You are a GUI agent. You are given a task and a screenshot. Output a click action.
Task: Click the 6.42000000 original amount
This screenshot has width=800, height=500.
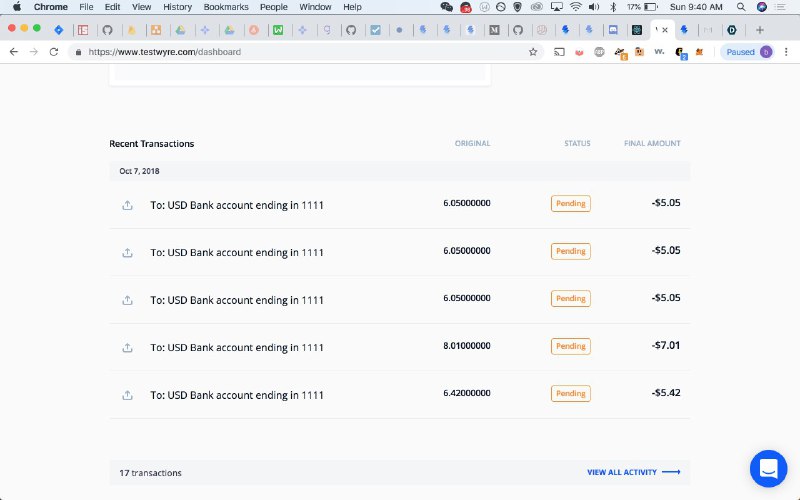pyautogui.click(x=467, y=393)
